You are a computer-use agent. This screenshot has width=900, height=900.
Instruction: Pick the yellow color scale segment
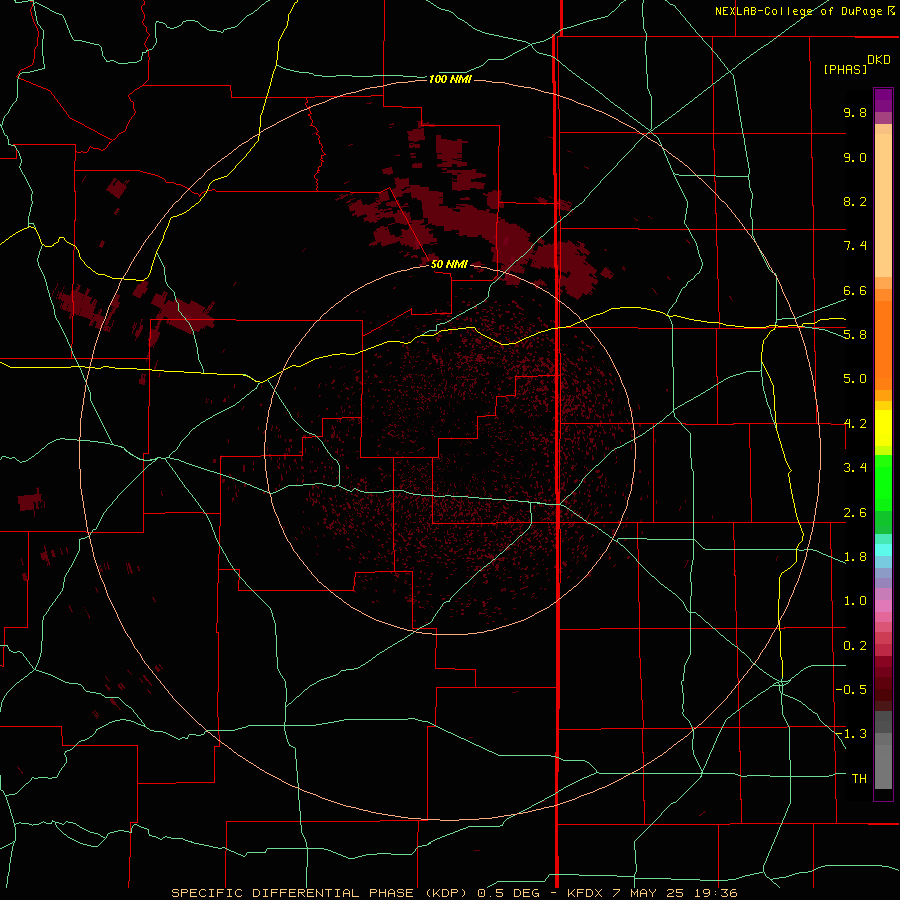[x=883, y=428]
